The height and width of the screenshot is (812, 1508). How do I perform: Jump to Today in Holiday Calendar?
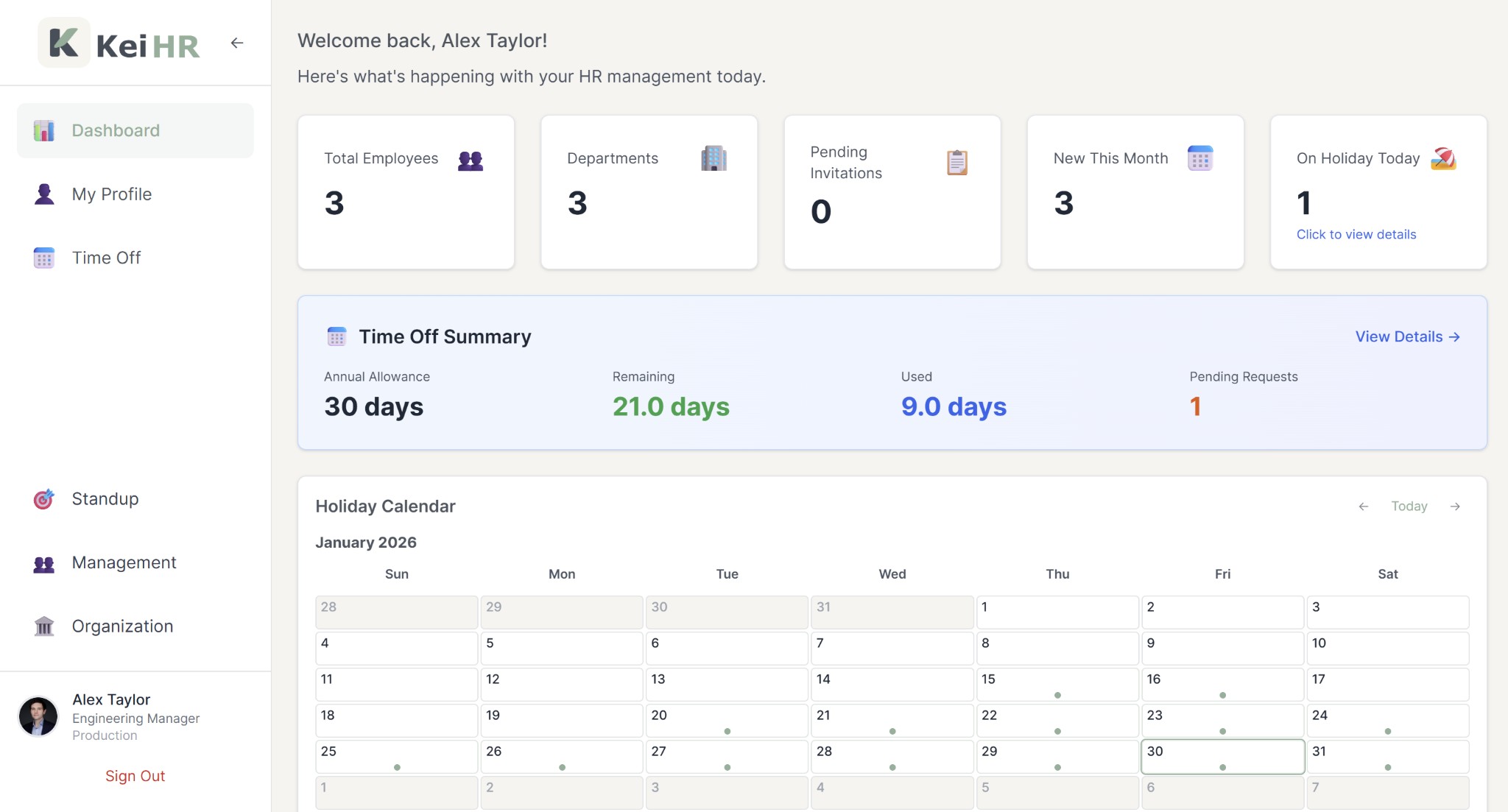pos(1409,506)
